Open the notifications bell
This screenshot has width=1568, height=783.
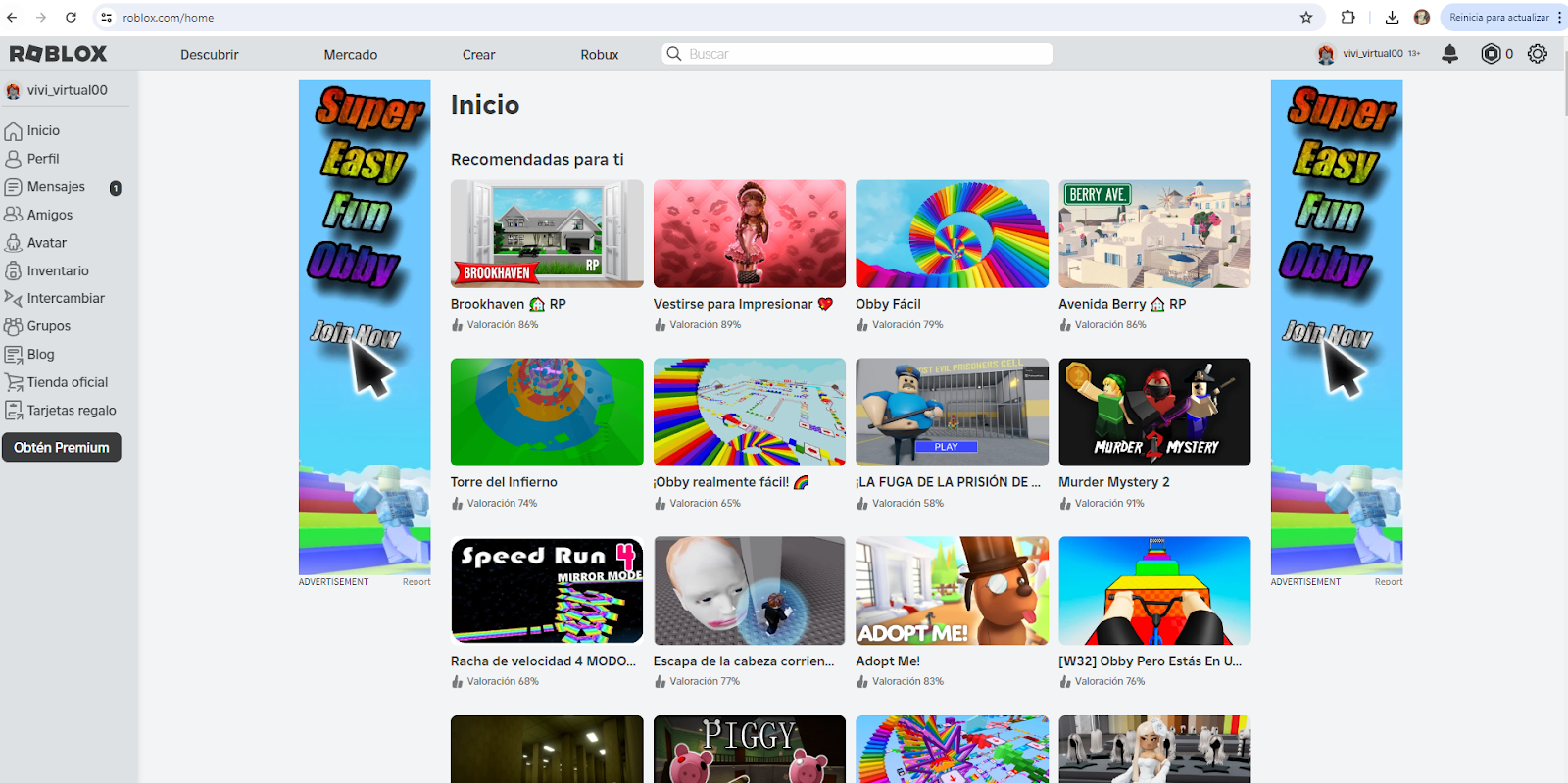tap(1449, 54)
